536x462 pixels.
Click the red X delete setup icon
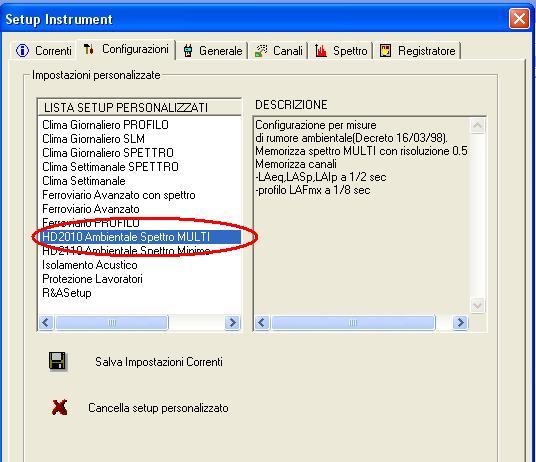[59, 407]
